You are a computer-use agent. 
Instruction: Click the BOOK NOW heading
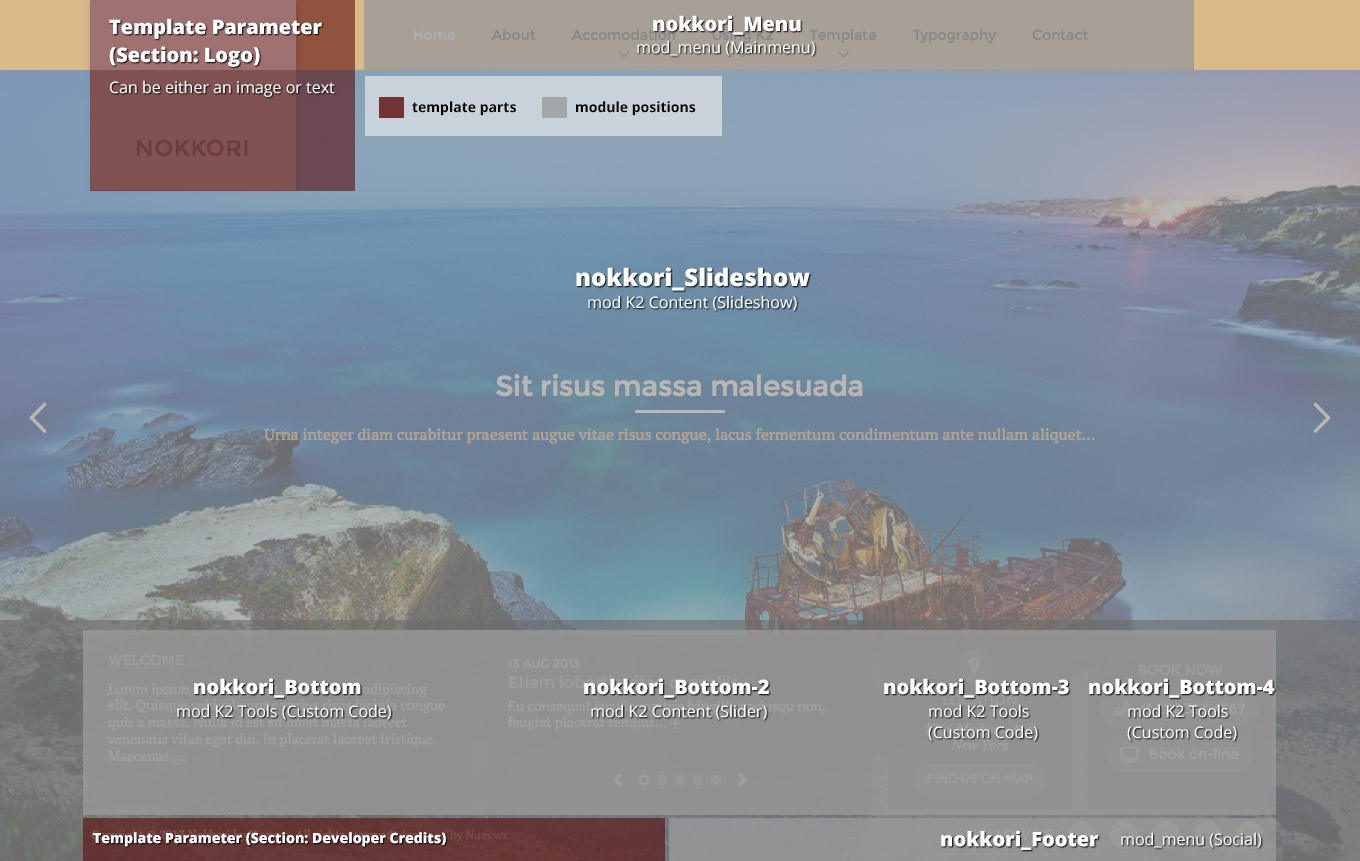tap(1180, 670)
